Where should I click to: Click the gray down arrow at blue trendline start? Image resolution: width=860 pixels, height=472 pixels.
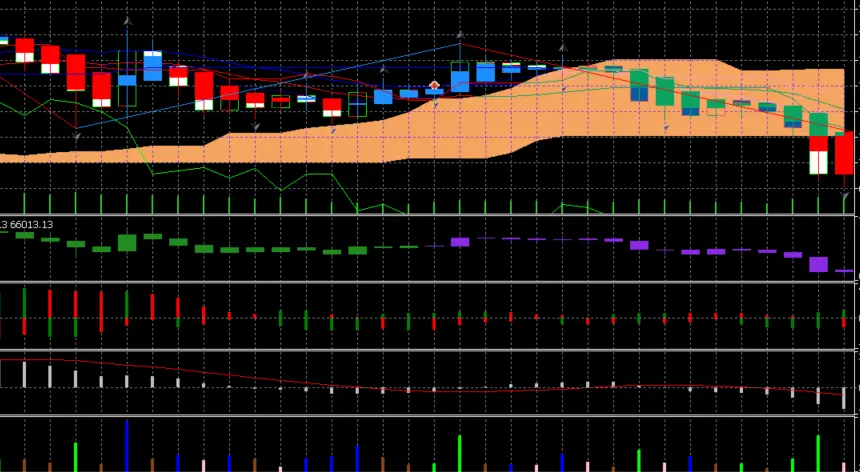tap(76, 133)
